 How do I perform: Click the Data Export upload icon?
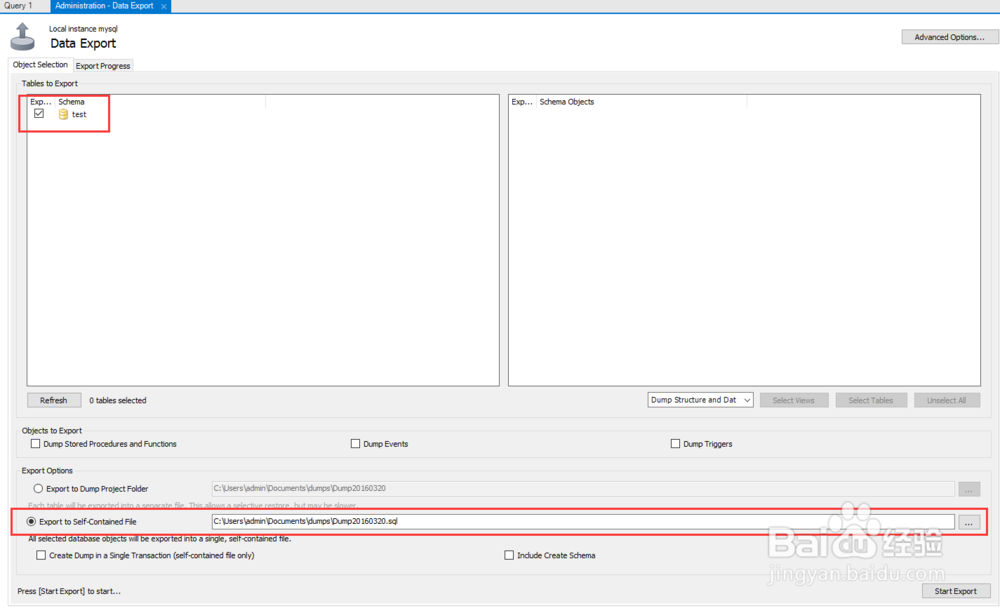tap(23, 37)
